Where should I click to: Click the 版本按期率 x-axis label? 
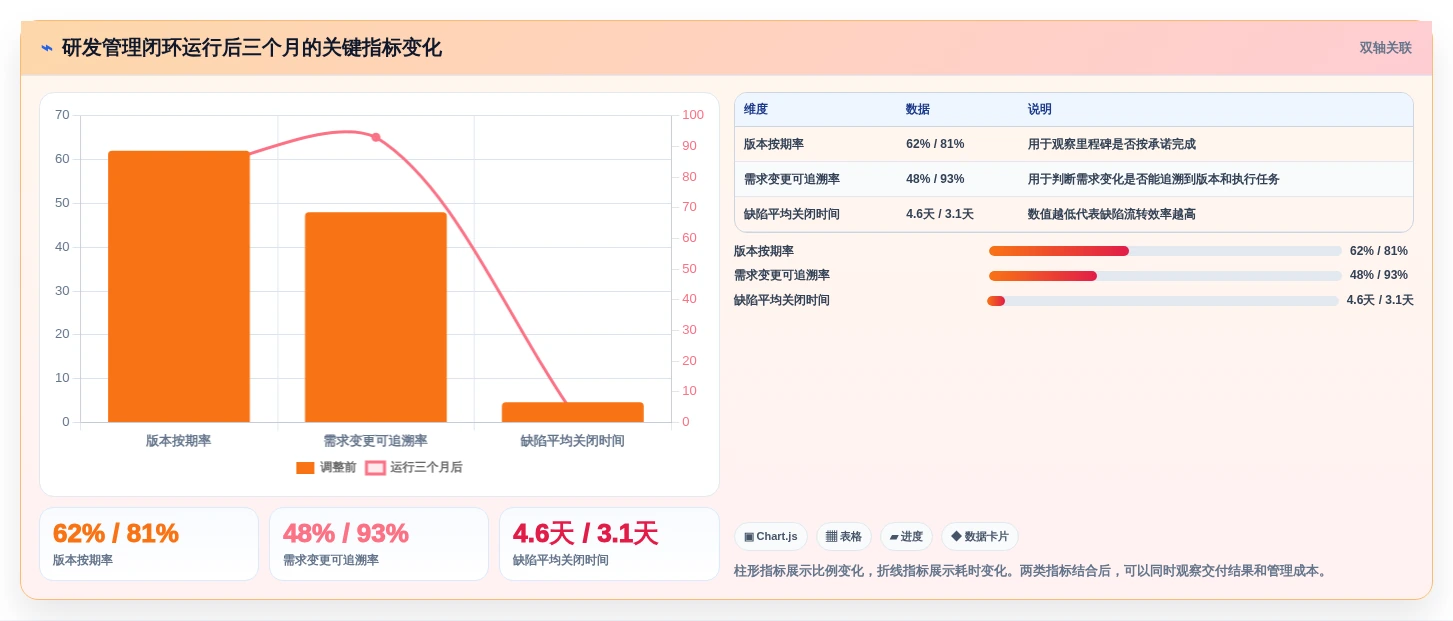[179, 441]
